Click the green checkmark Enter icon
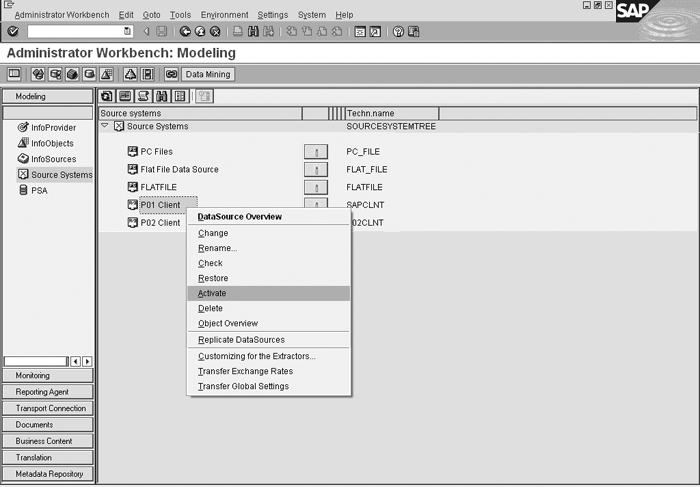This screenshot has height=487, width=700. [x=13, y=31]
